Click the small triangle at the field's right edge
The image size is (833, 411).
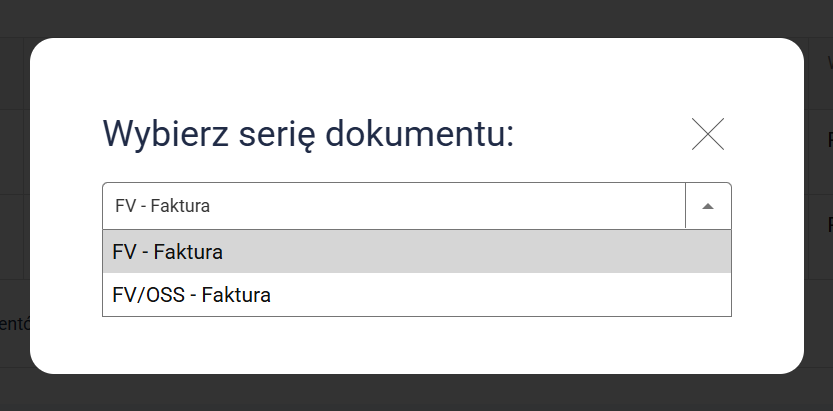(x=708, y=206)
